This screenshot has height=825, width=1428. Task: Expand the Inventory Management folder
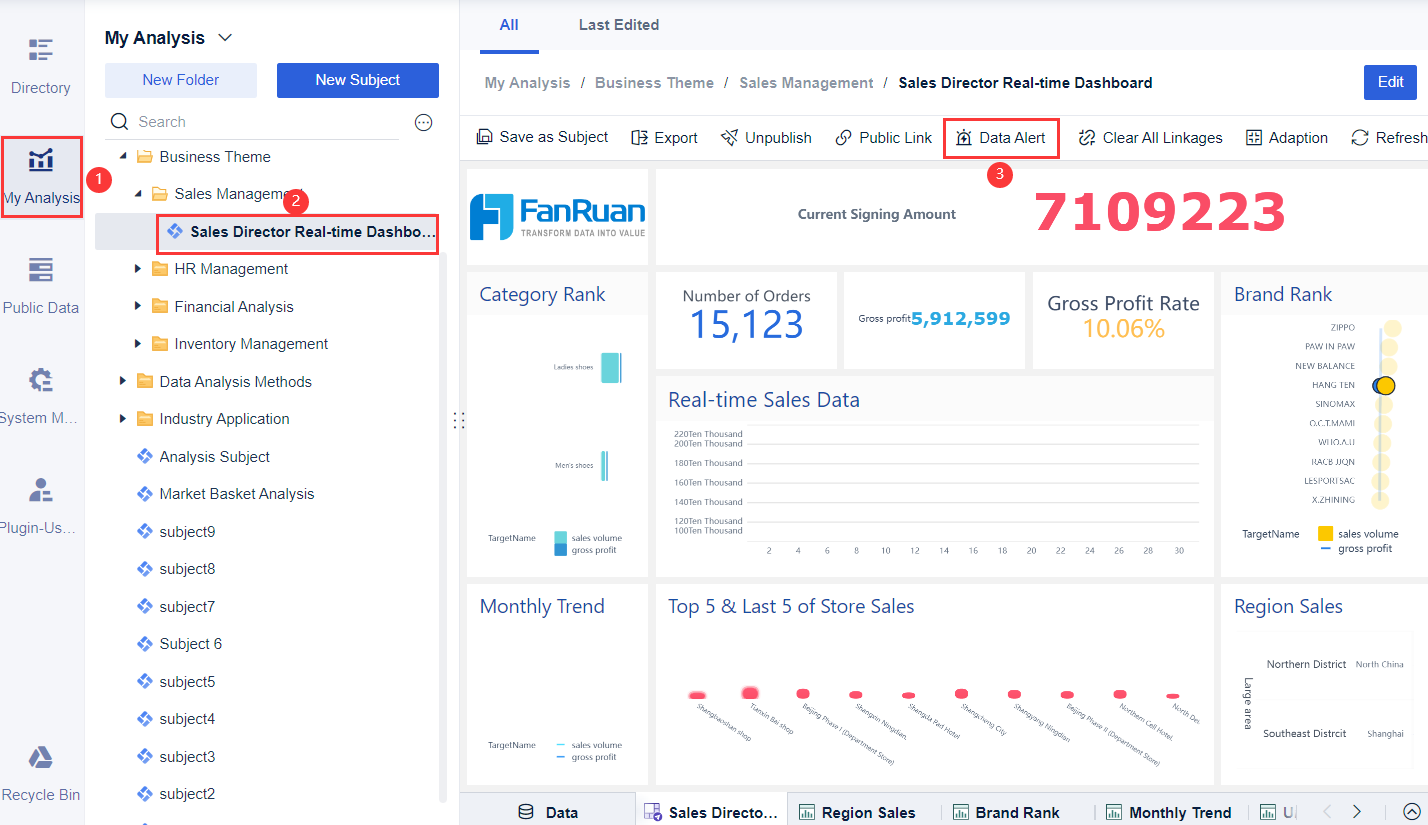click(x=138, y=344)
